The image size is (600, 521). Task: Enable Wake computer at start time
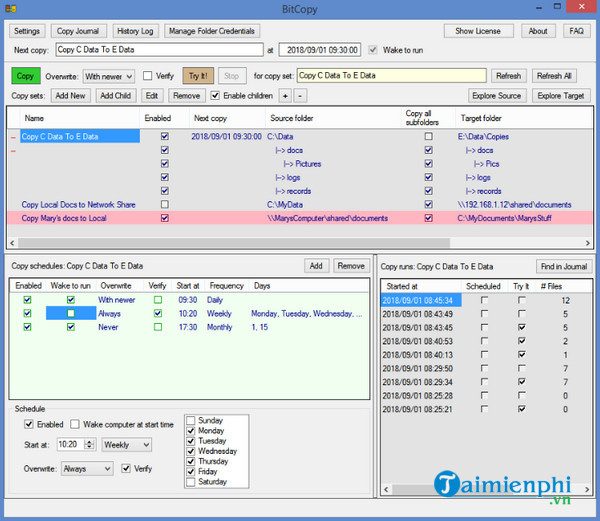(x=76, y=425)
